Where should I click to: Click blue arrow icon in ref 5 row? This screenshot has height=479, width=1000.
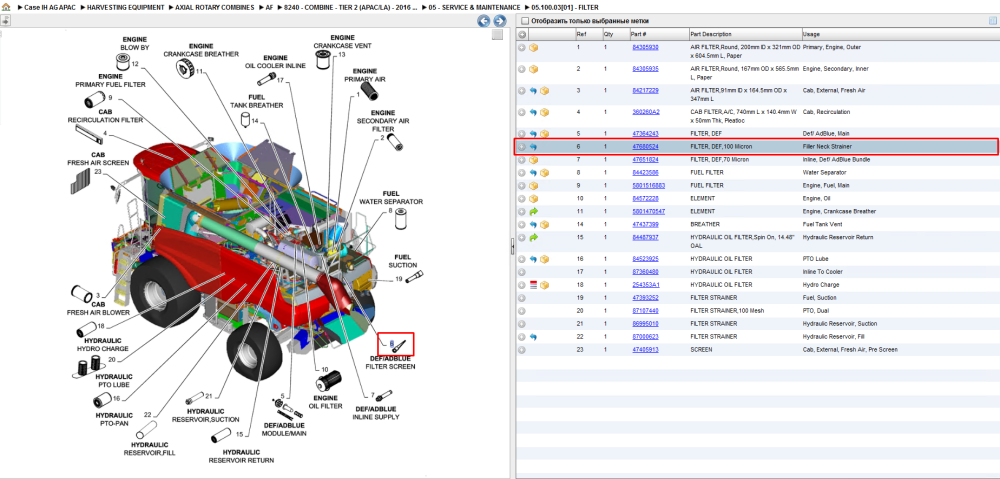[533, 134]
